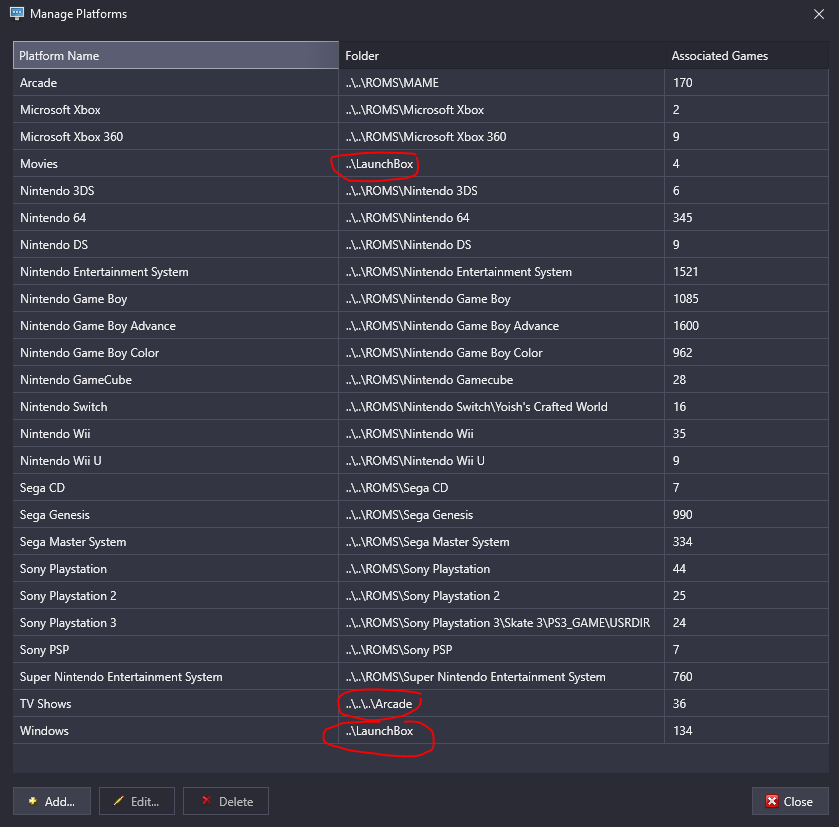The height and width of the screenshot is (827, 839).
Task: Click the 1521 associated games cell
Action: click(x=747, y=272)
